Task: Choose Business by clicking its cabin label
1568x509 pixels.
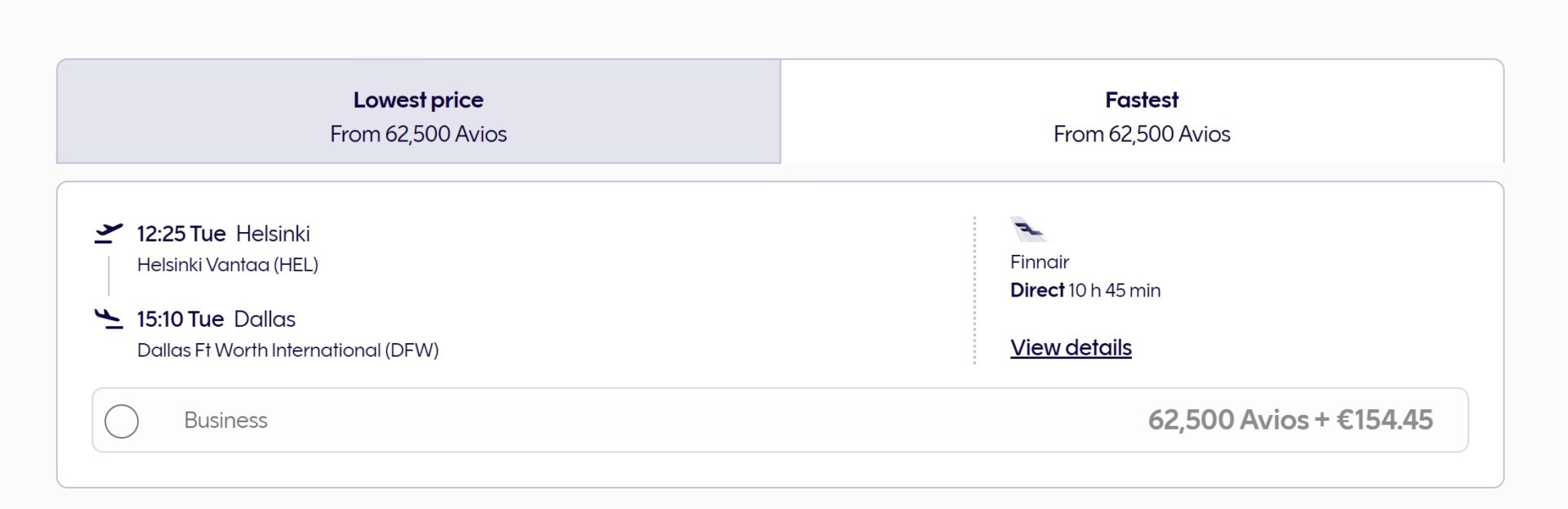Action: click(x=225, y=420)
